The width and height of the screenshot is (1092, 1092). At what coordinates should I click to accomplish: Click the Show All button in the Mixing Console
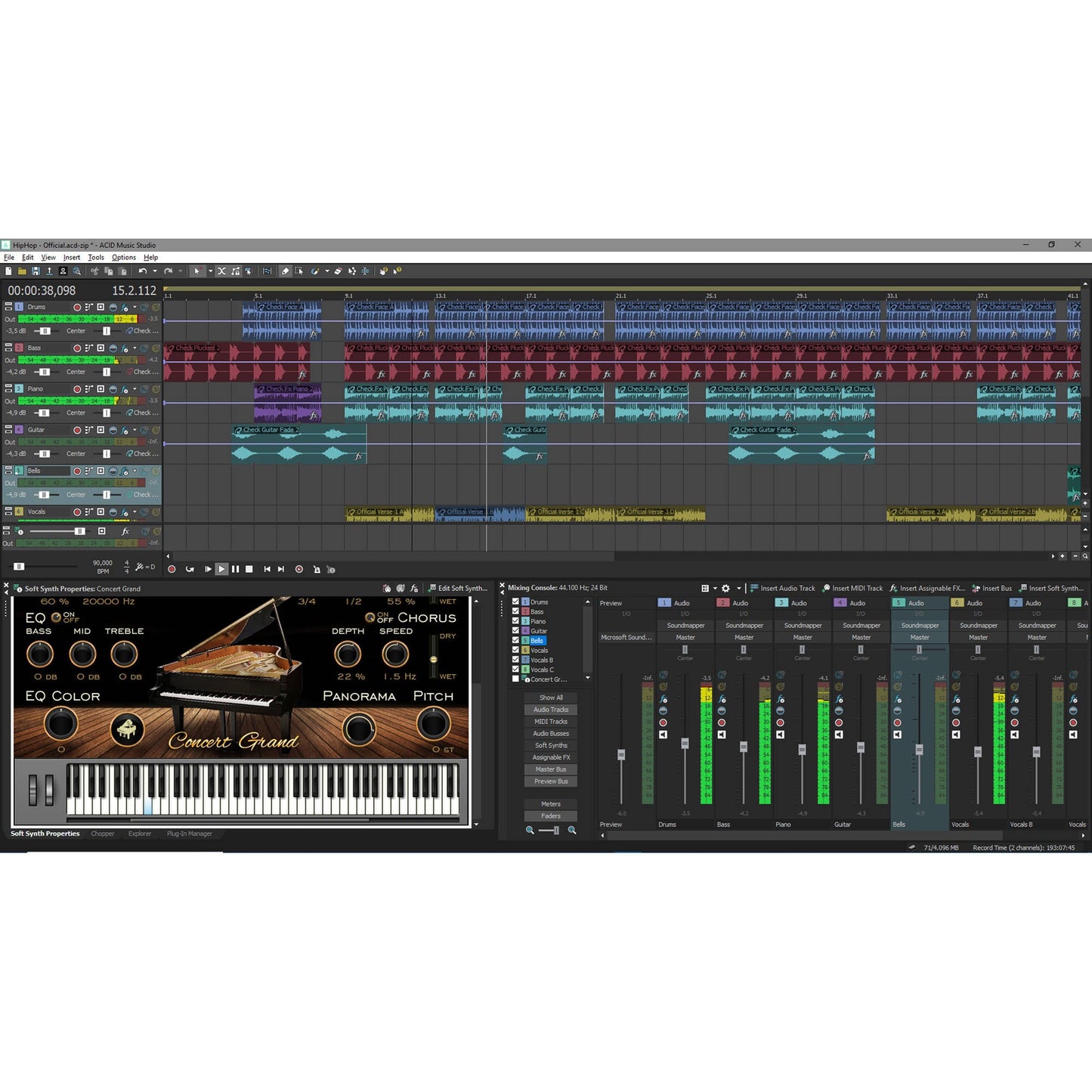coord(551,698)
